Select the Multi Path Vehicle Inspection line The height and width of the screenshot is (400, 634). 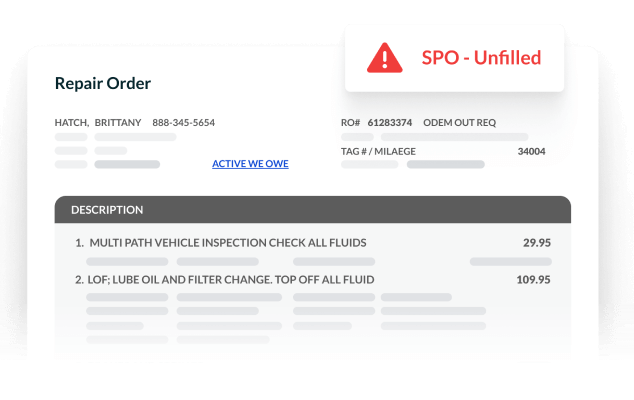tap(228, 242)
